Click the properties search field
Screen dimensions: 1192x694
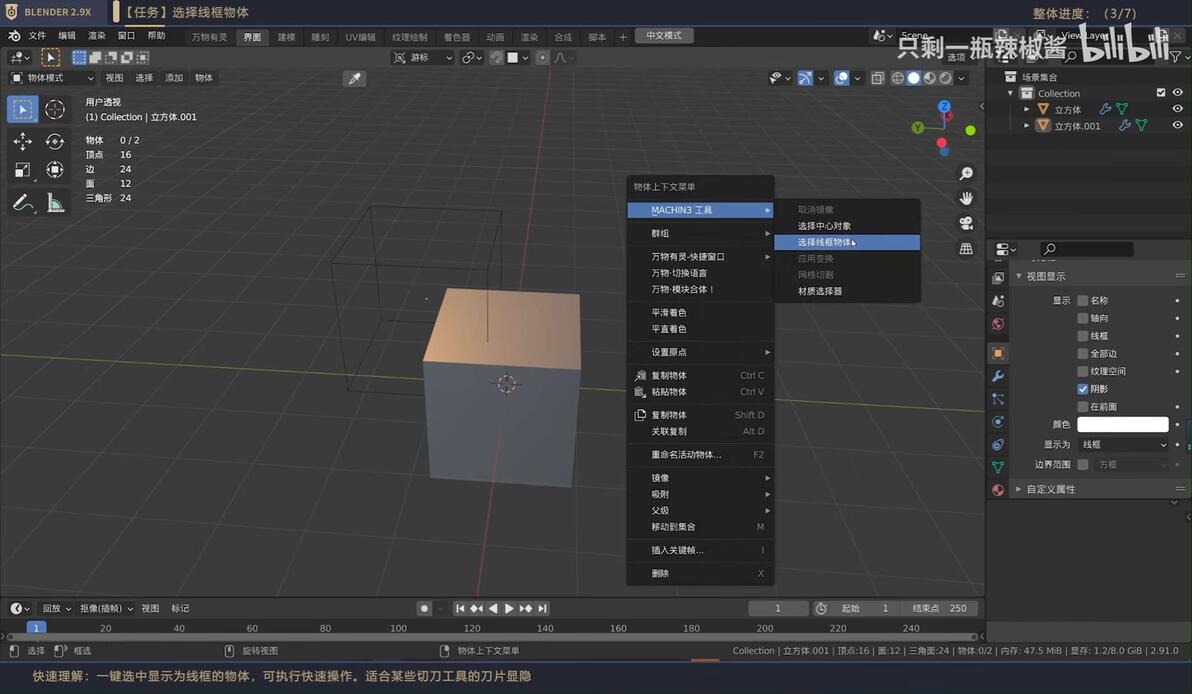tap(1086, 249)
